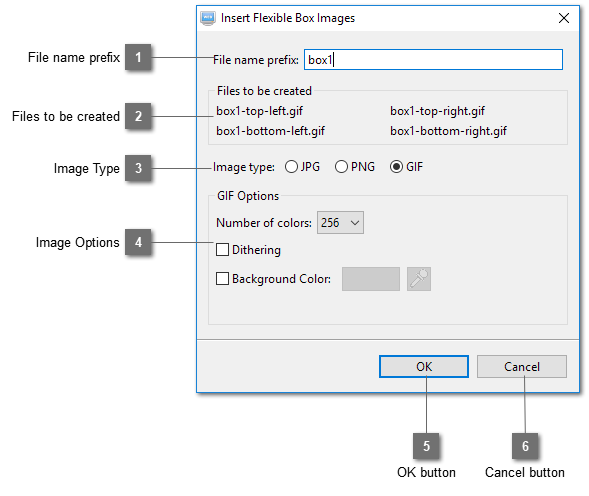This screenshot has height=496, width=589.
Task: Close the Insert Flexible Box Images dialog
Action: [563, 18]
